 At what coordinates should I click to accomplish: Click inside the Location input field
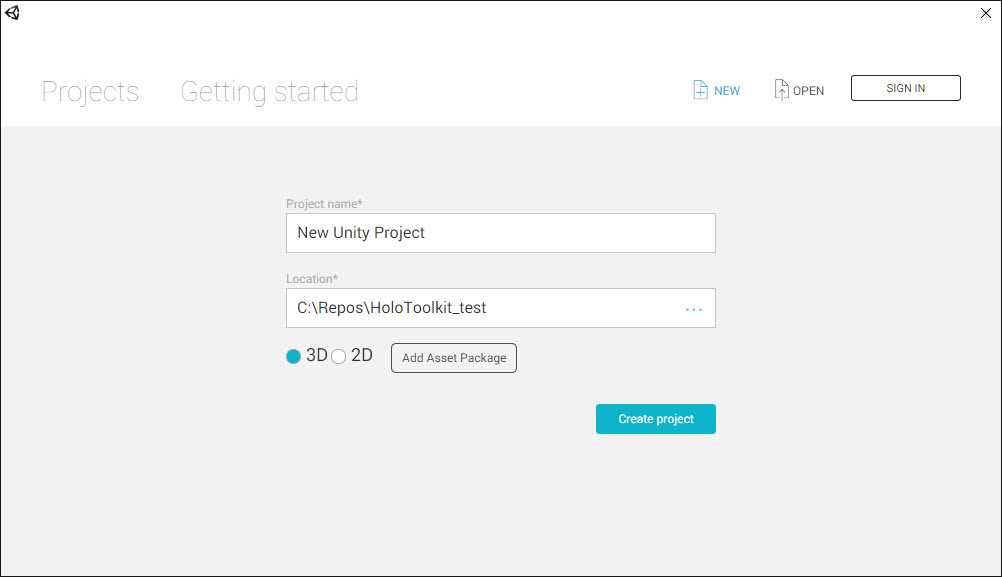coord(480,308)
